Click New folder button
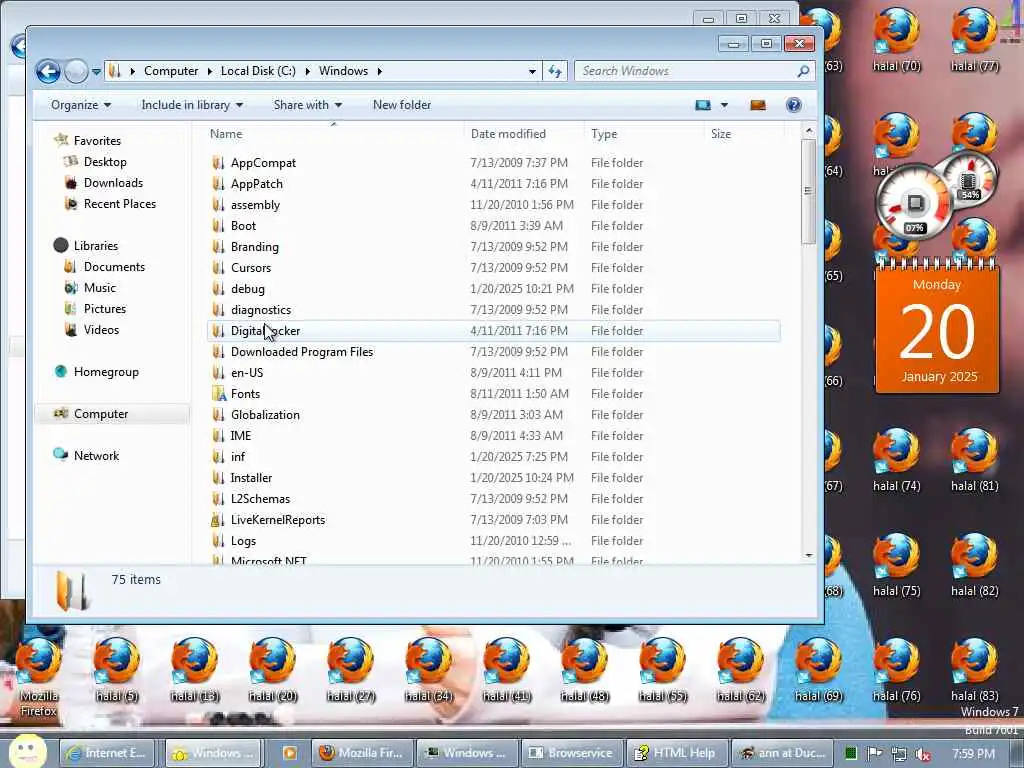1024x768 pixels. (x=402, y=105)
